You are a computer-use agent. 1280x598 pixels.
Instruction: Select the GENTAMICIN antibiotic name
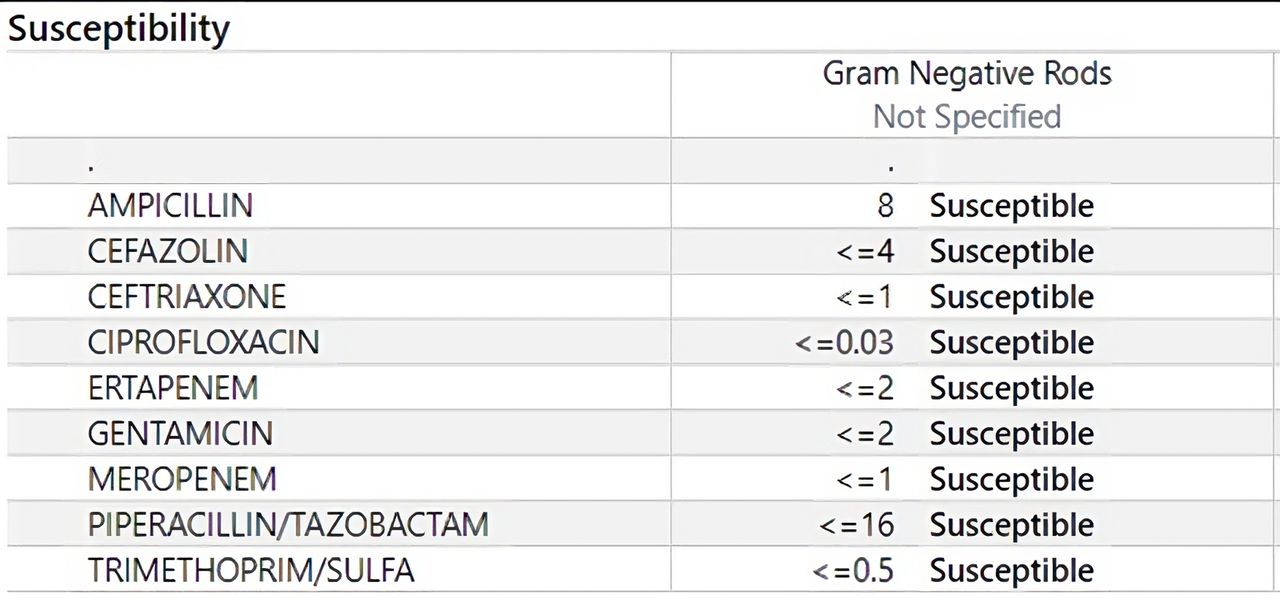(180, 433)
